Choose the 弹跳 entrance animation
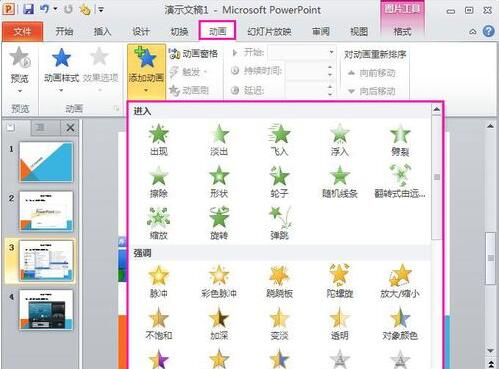The image size is (499, 369). [279, 223]
